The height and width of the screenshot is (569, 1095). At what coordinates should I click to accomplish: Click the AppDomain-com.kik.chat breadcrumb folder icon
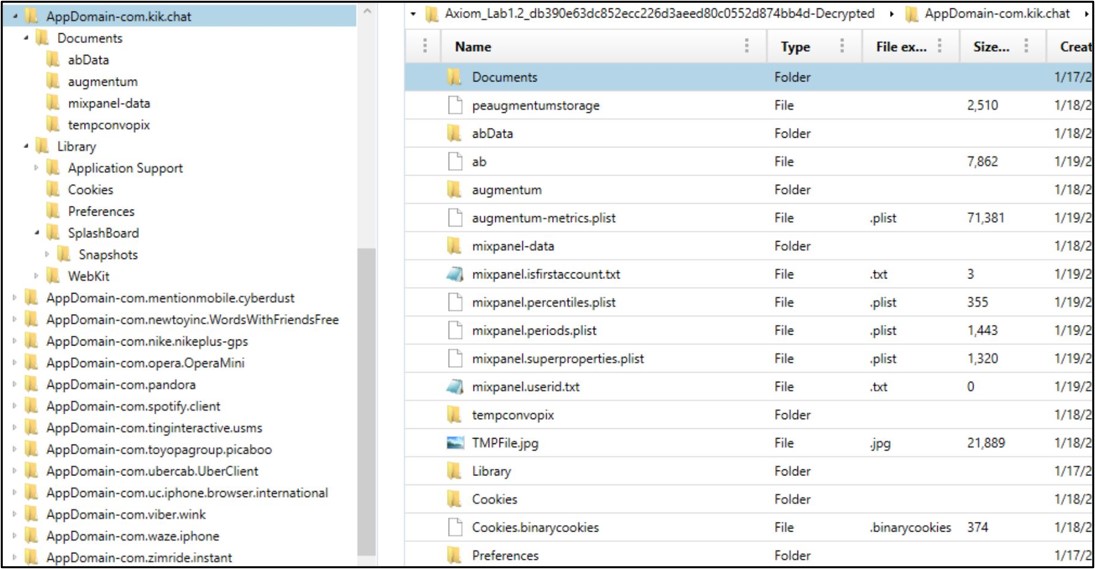coord(911,13)
